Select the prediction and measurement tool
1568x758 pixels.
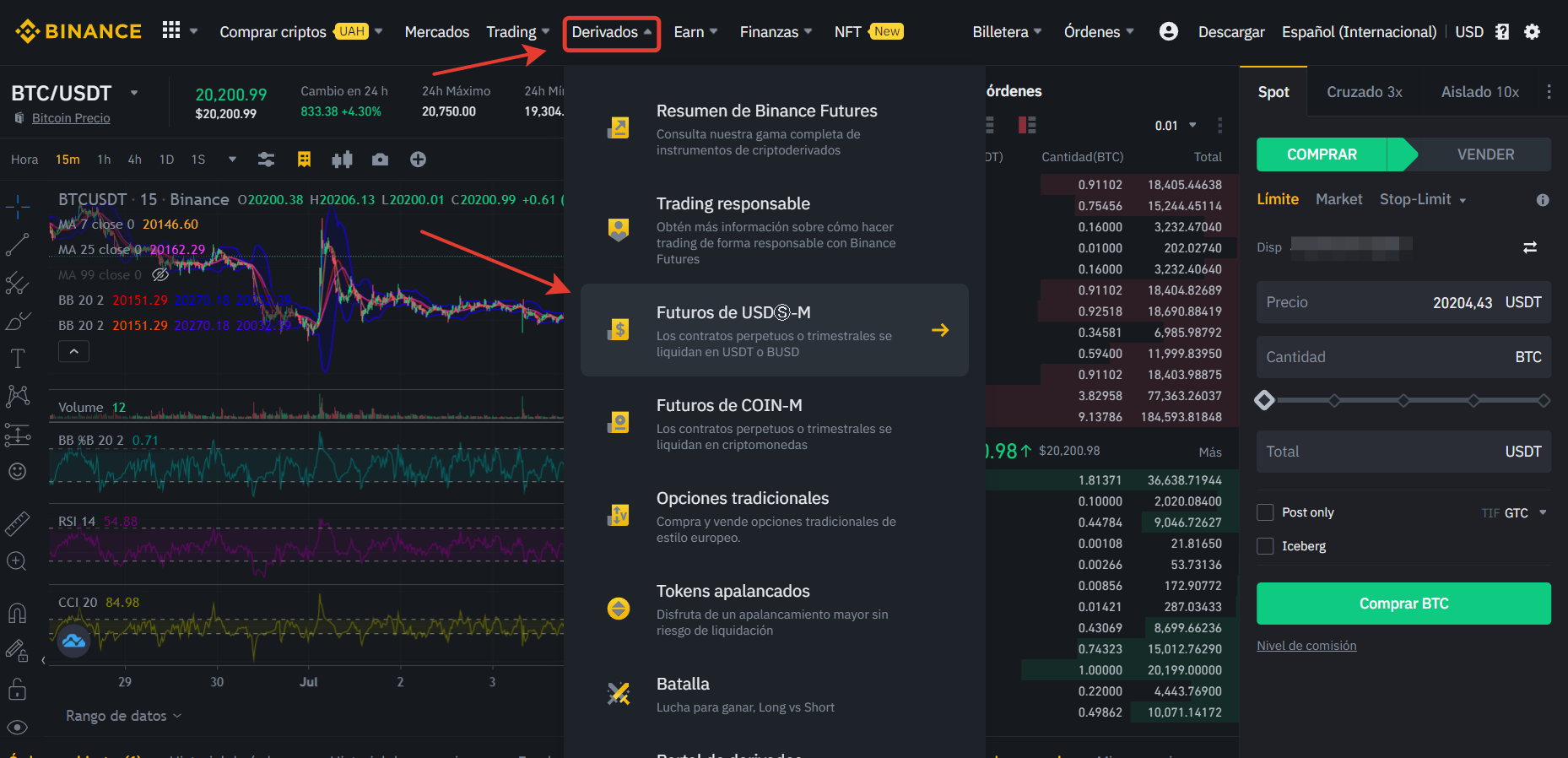point(17,435)
